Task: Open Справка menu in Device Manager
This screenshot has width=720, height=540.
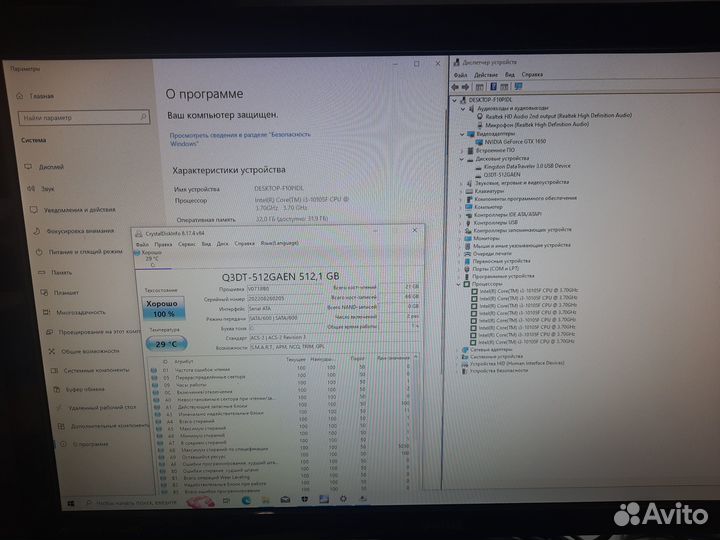Action: (532, 74)
